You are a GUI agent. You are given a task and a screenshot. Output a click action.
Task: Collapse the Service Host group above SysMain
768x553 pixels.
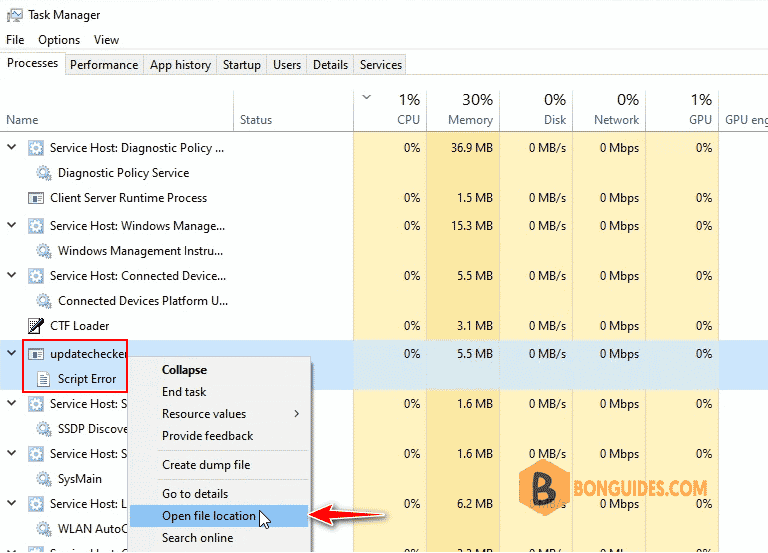click(12, 453)
